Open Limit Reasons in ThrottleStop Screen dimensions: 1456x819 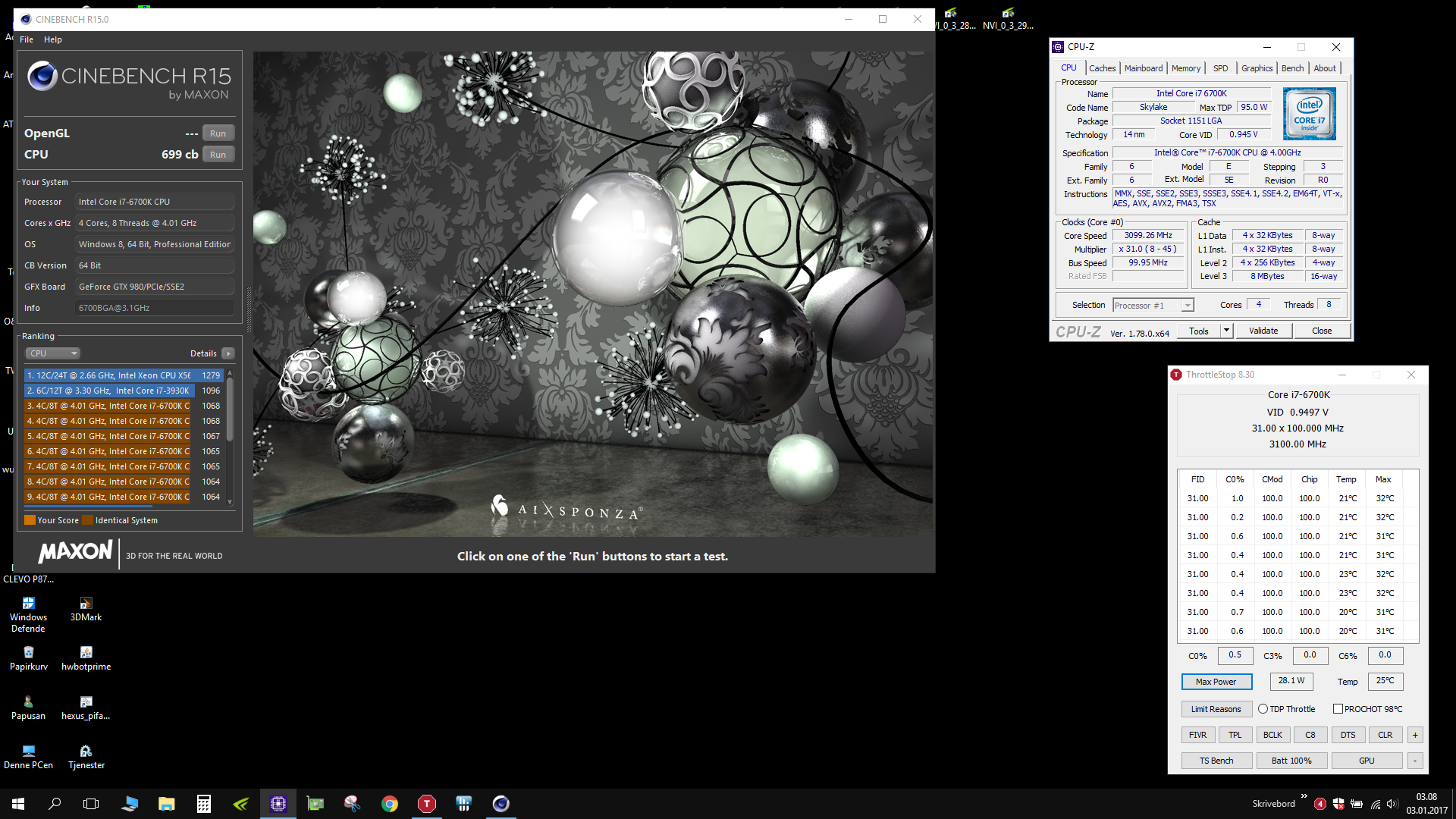(x=1216, y=709)
